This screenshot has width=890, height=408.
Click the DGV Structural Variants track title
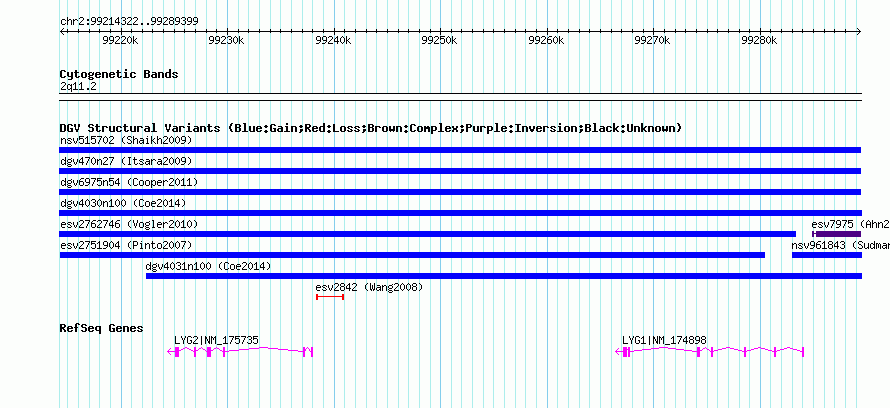(x=371, y=128)
